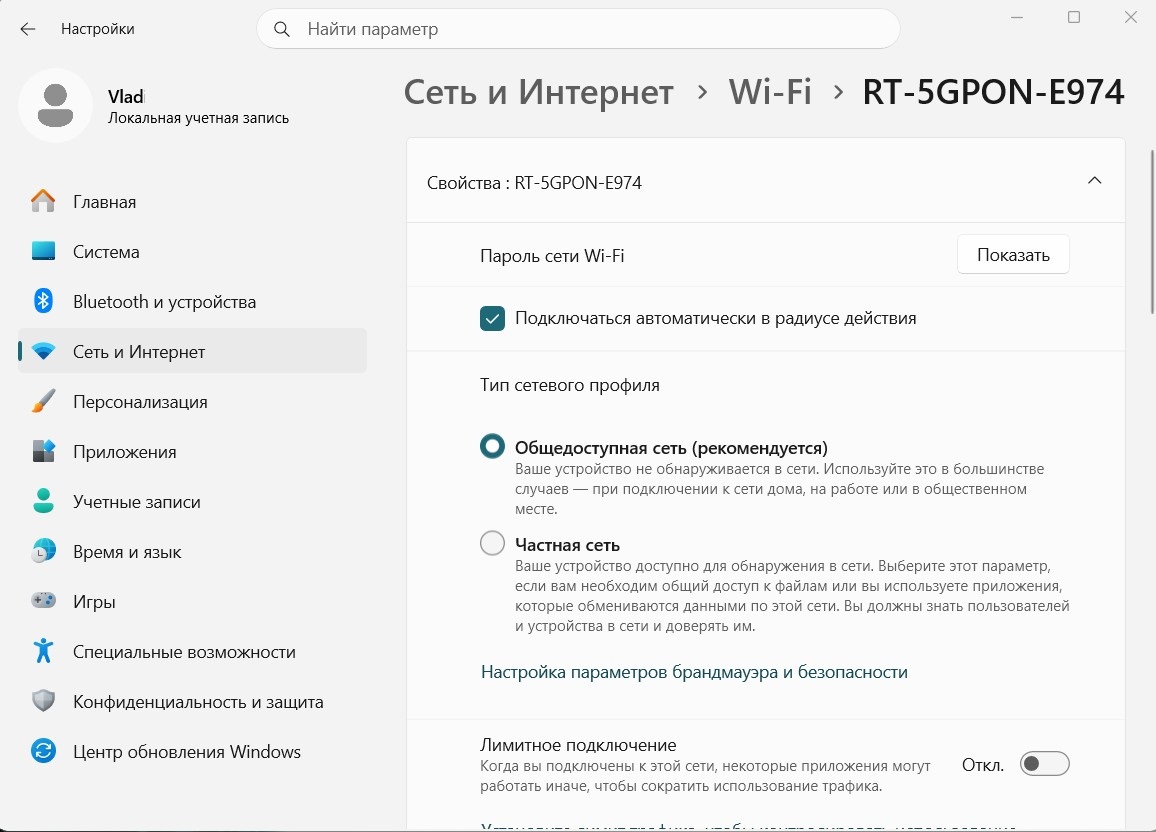Image resolution: width=1156 pixels, height=832 pixels.
Task: Click the gamepad icon for Игры
Action: (43, 601)
